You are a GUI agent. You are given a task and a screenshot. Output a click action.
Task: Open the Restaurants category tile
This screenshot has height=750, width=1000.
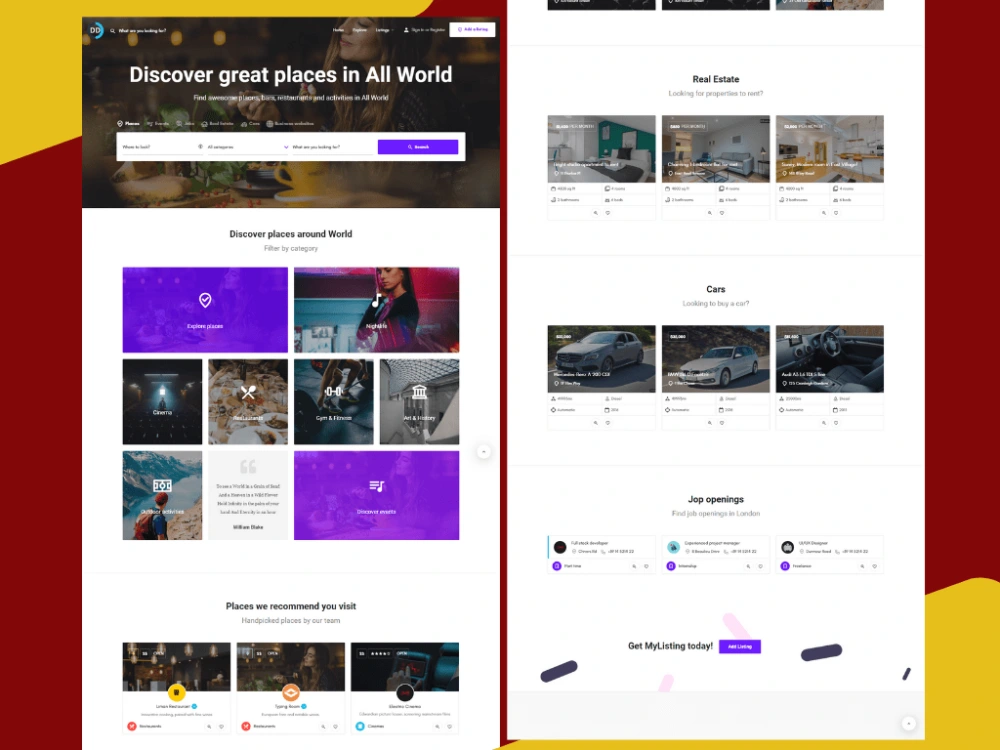[247, 401]
